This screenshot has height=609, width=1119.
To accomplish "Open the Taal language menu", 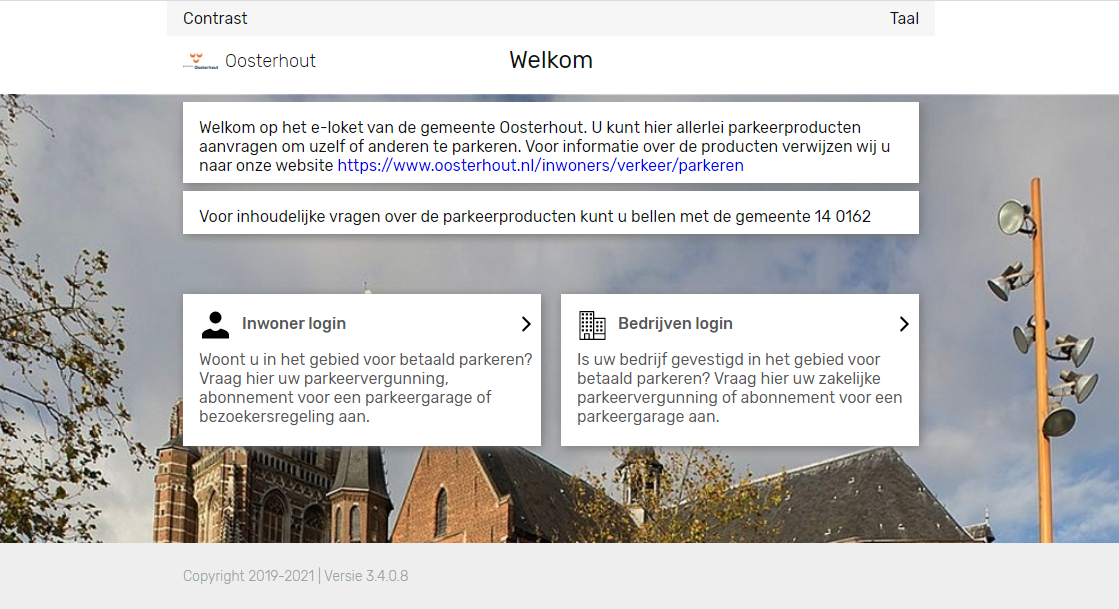I will [904, 18].
